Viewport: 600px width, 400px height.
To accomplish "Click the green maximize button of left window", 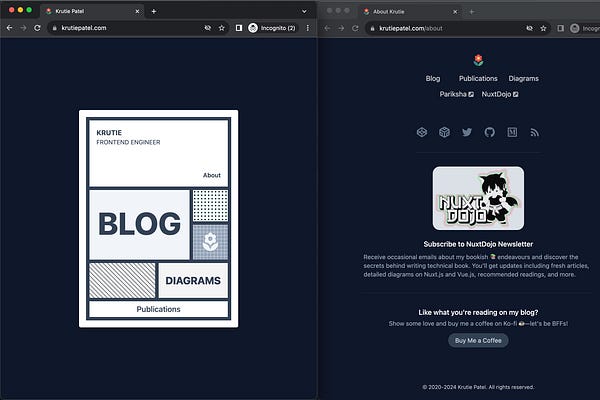I will point(29,10).
